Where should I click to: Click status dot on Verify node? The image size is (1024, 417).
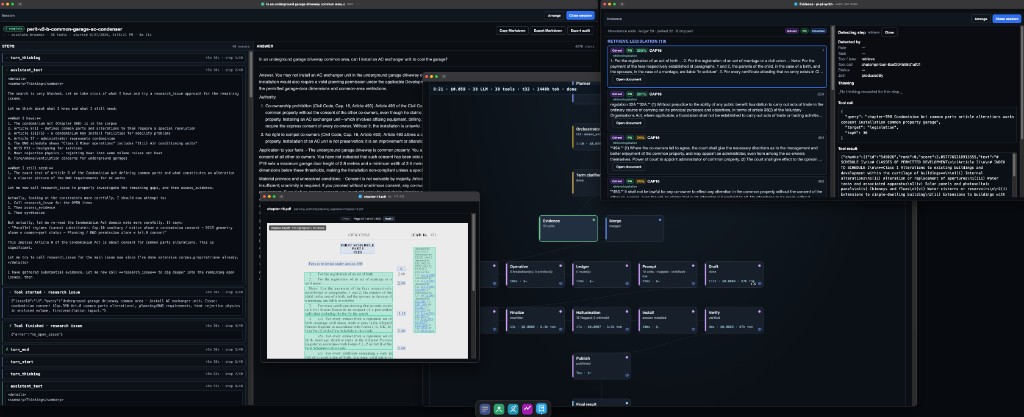[x=758, y=312]
